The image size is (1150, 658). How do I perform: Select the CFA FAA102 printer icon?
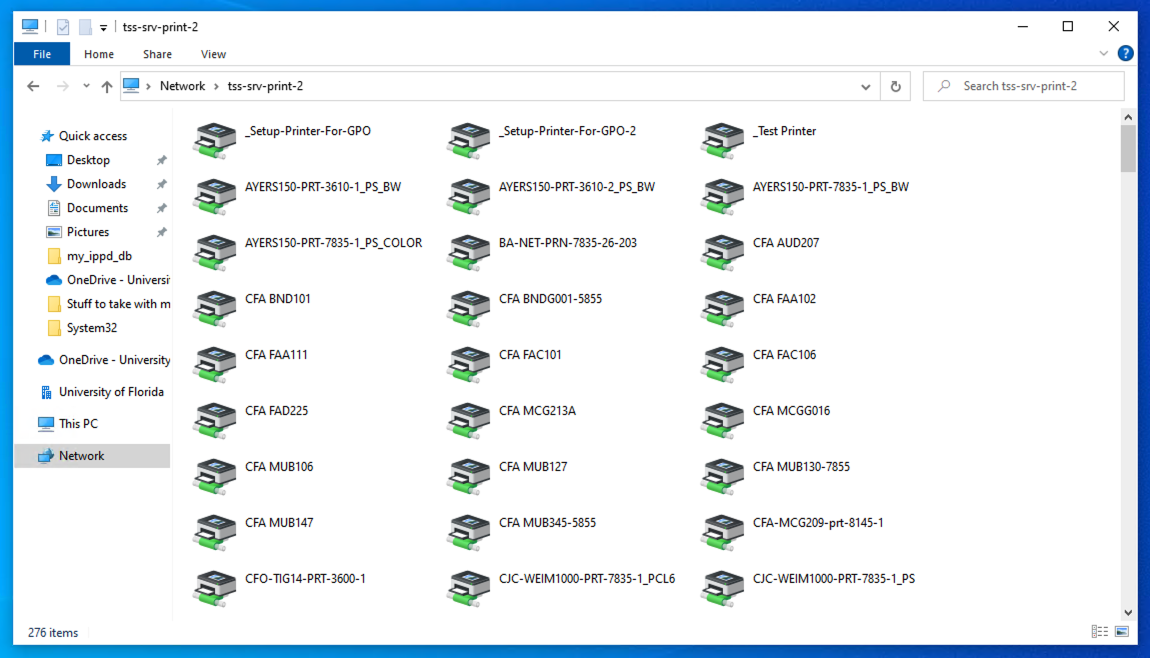722,308
